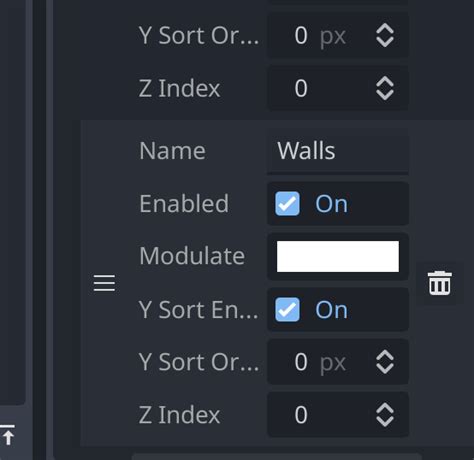Image resolution: width=474 pixels, height=460 pixels.
Task: Click the upper layer's Z Index value
Action: pos(338,88)
